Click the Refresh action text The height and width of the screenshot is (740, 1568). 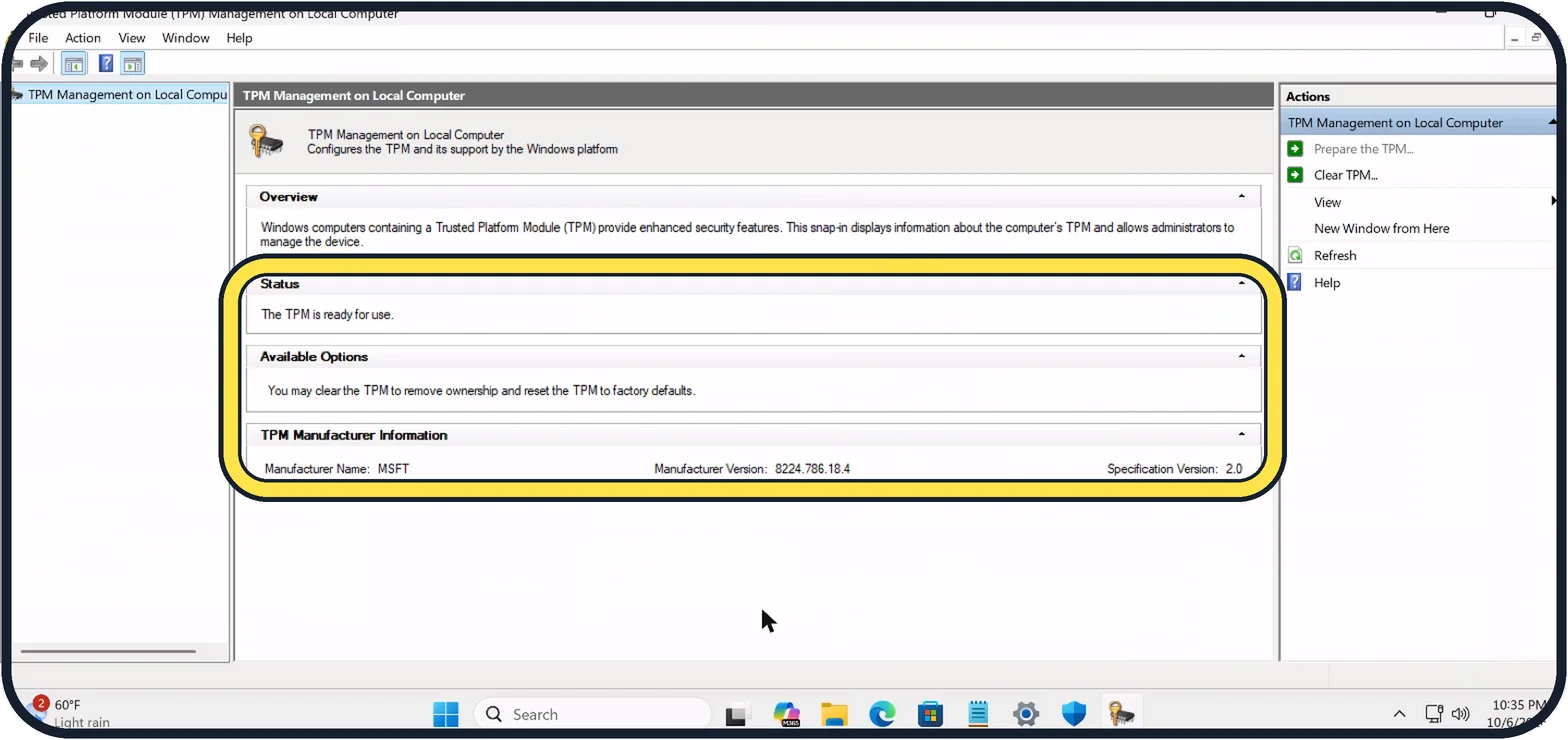tap(1335, 255)
